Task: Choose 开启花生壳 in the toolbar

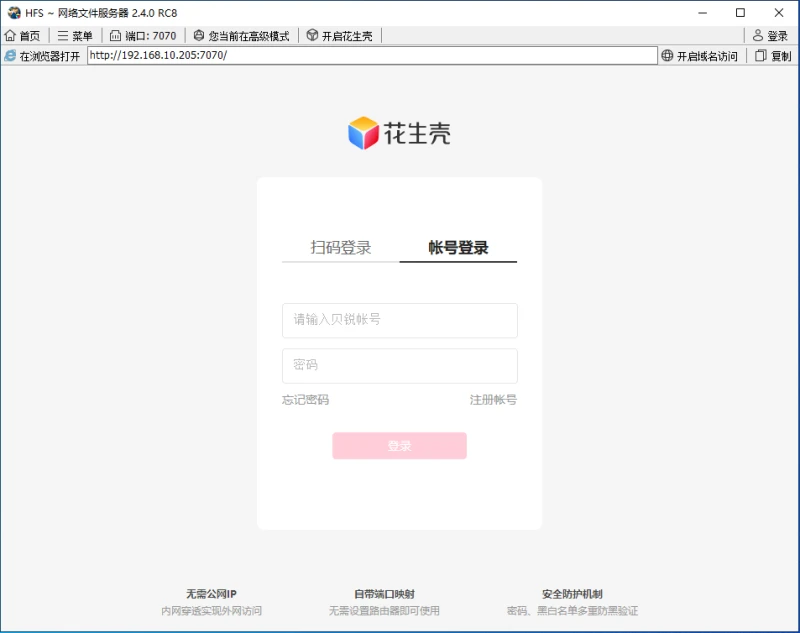Action: pos(339,36)
